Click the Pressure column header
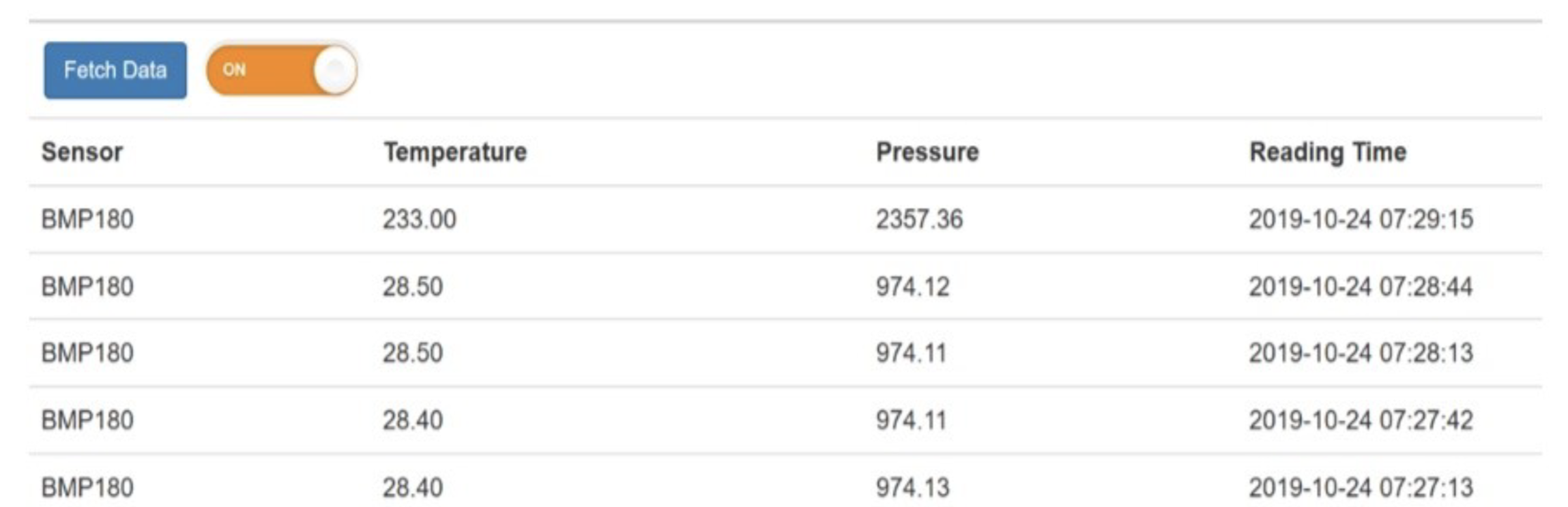The width and height of the screenshot is (1568, 507). point(927,152)
